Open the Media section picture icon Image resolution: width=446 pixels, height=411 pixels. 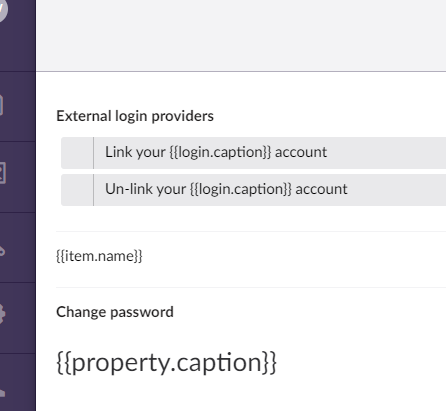tap(3, 173)
